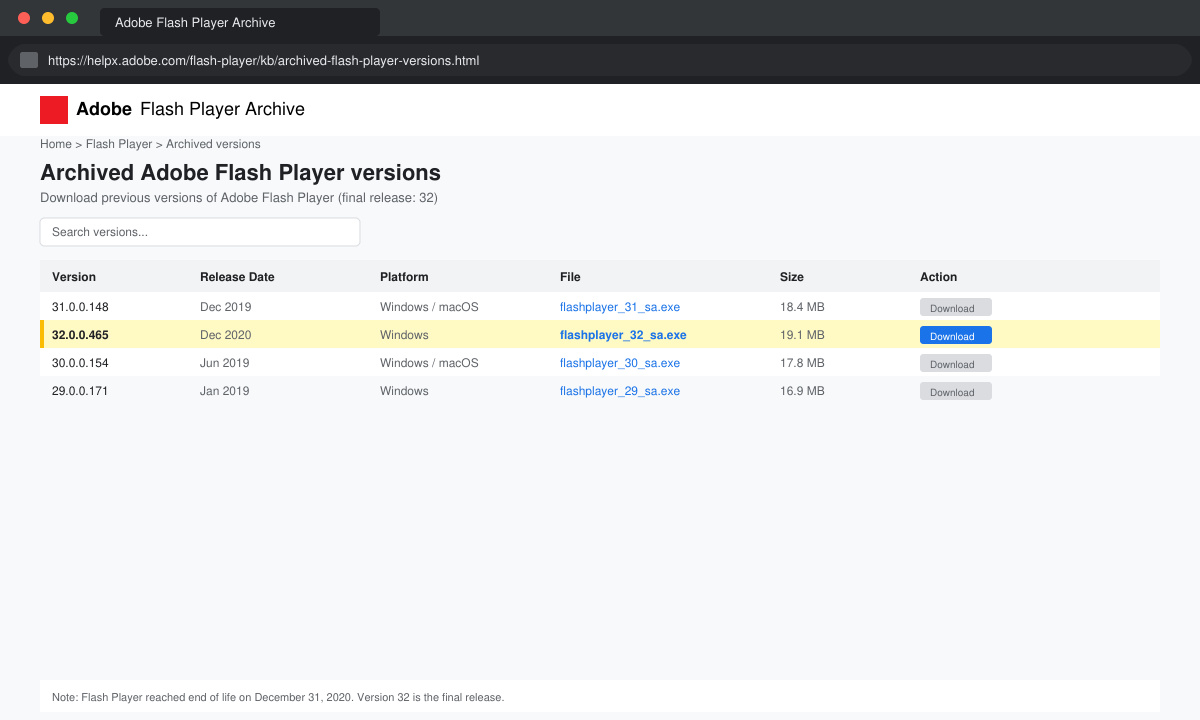Click the browser address bar URL
This screenshot has width=1200, height=720.
click(264, 60)
